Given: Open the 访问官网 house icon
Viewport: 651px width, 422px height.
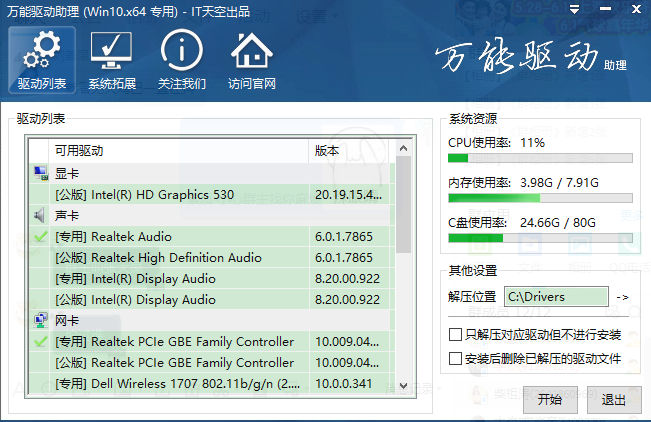Looking at the screenshot, I should pos(251,51).
